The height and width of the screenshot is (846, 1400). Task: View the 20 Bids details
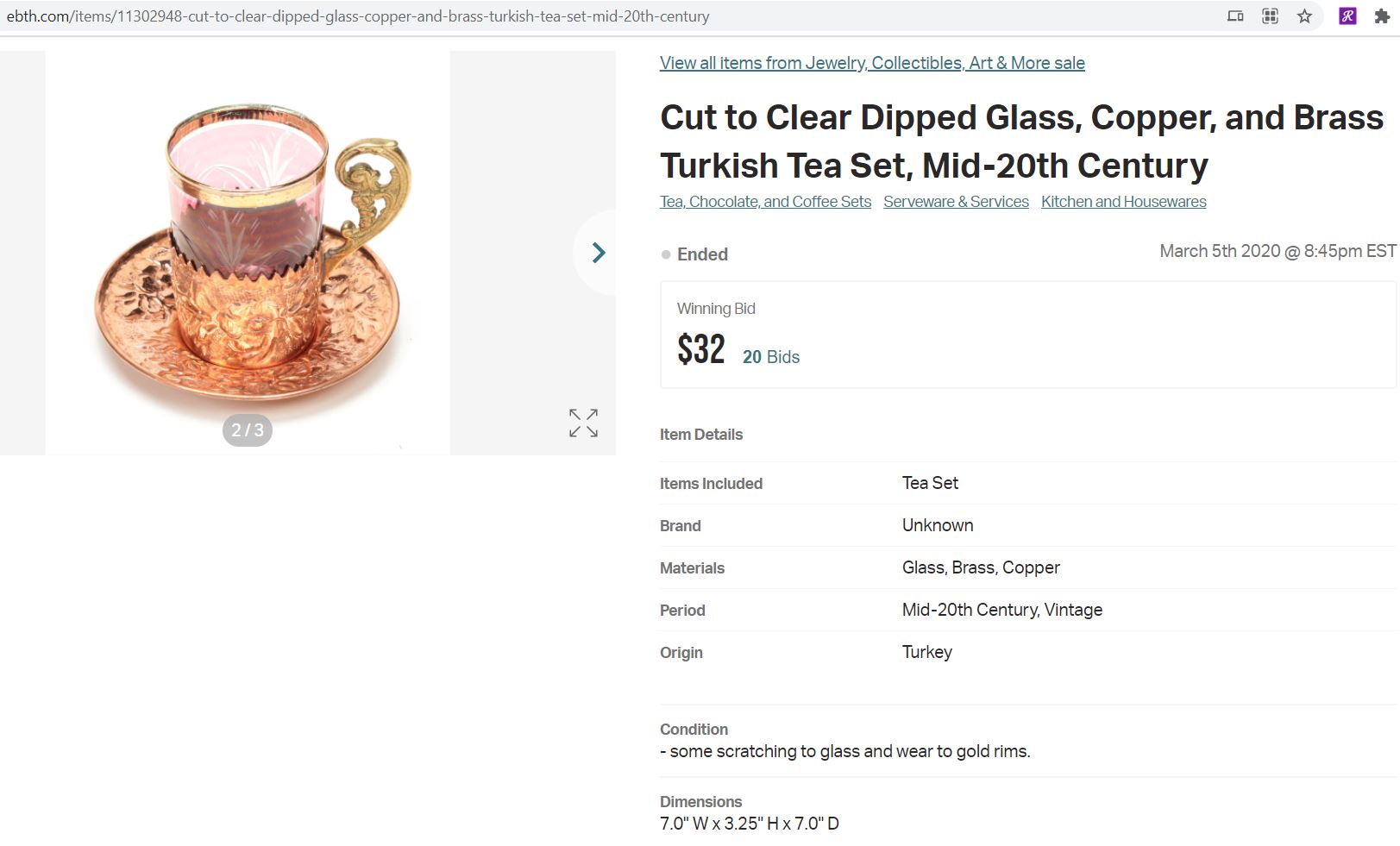tap(770, 356)
